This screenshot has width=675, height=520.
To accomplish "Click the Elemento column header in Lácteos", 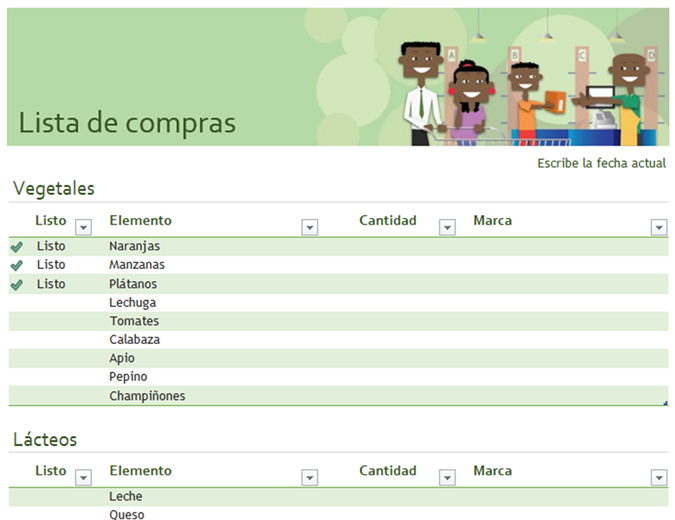I will point(140,470).
